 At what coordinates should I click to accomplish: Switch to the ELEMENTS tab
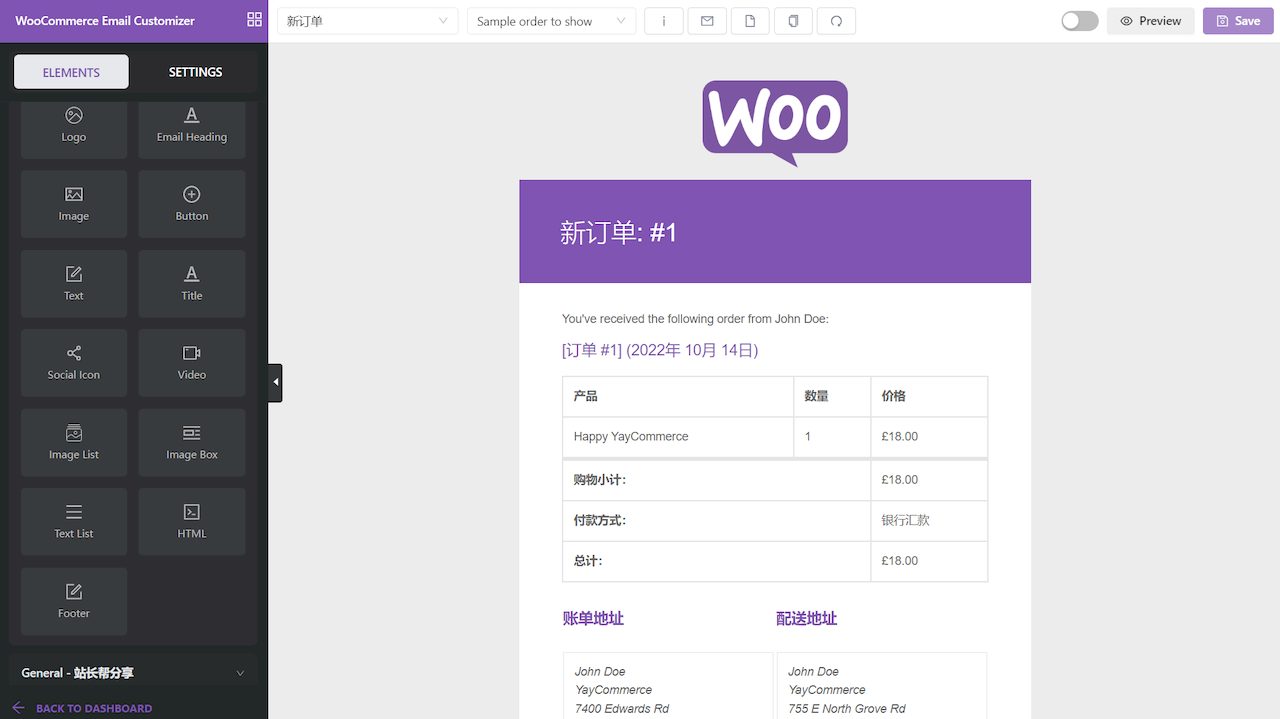[x=71, y=72]
